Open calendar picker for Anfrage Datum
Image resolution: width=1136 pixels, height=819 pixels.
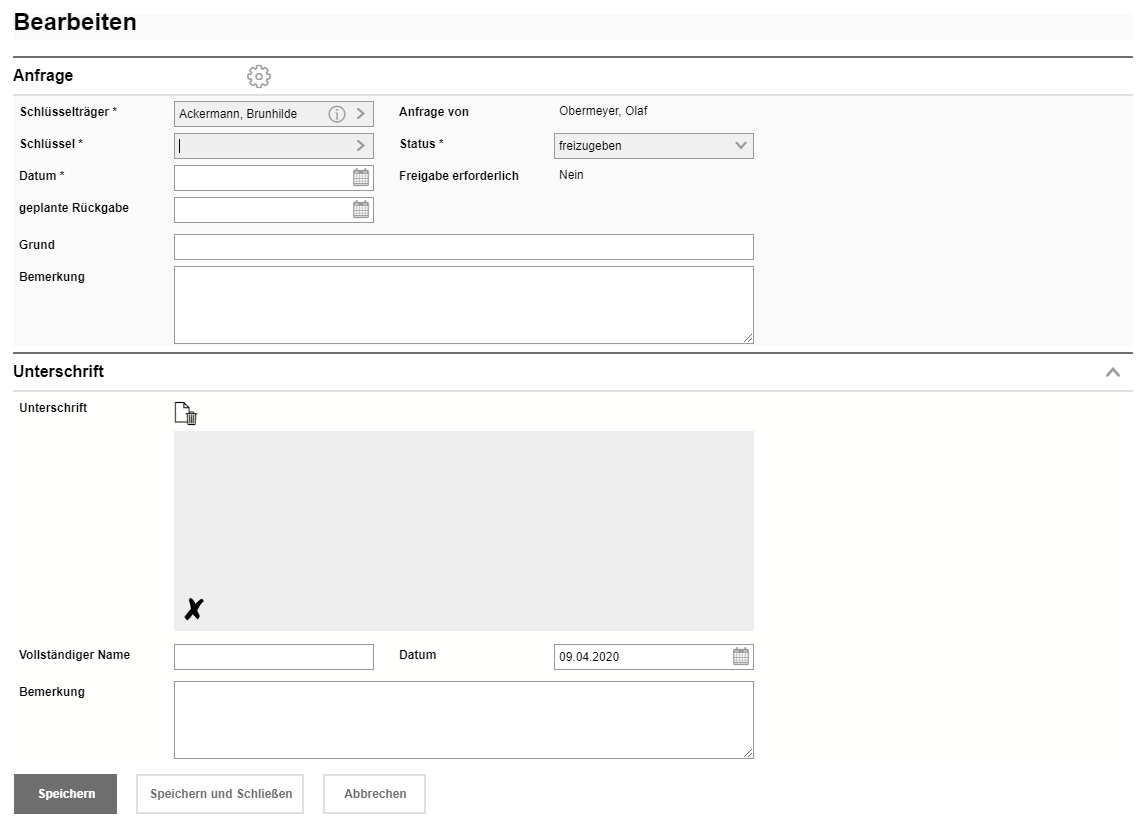point(361,178)
